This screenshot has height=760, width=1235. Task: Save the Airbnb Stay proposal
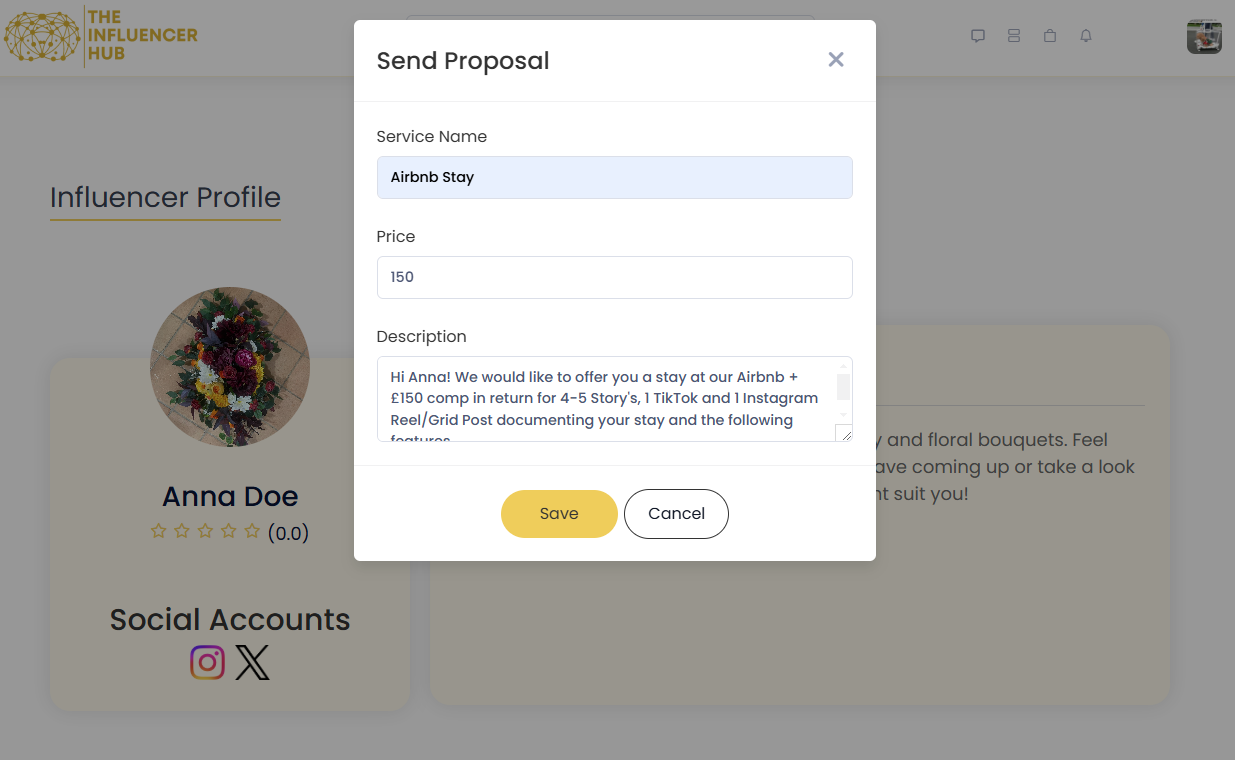(559, 514)
